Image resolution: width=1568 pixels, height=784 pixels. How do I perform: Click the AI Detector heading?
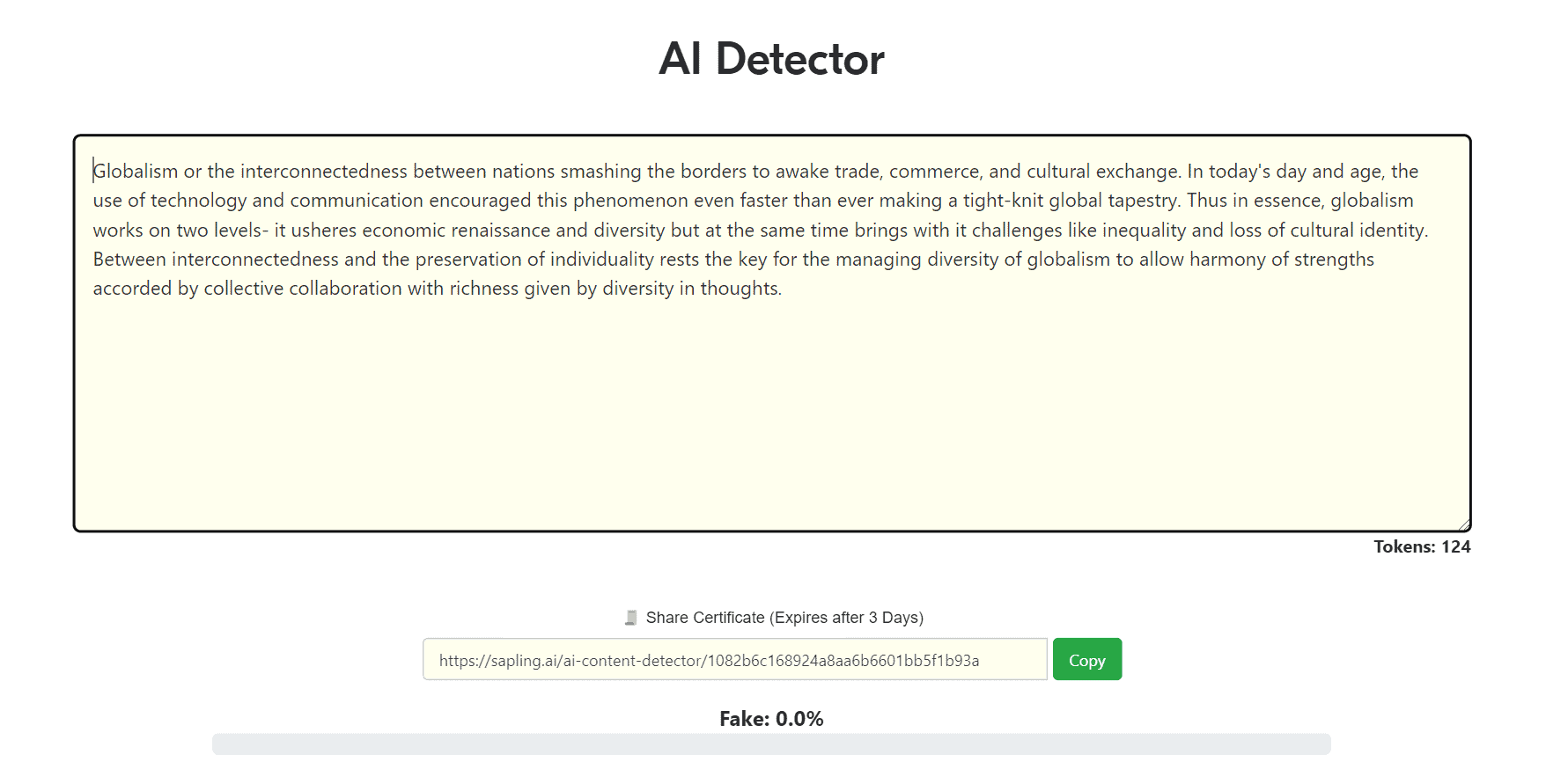coord(771,59)
